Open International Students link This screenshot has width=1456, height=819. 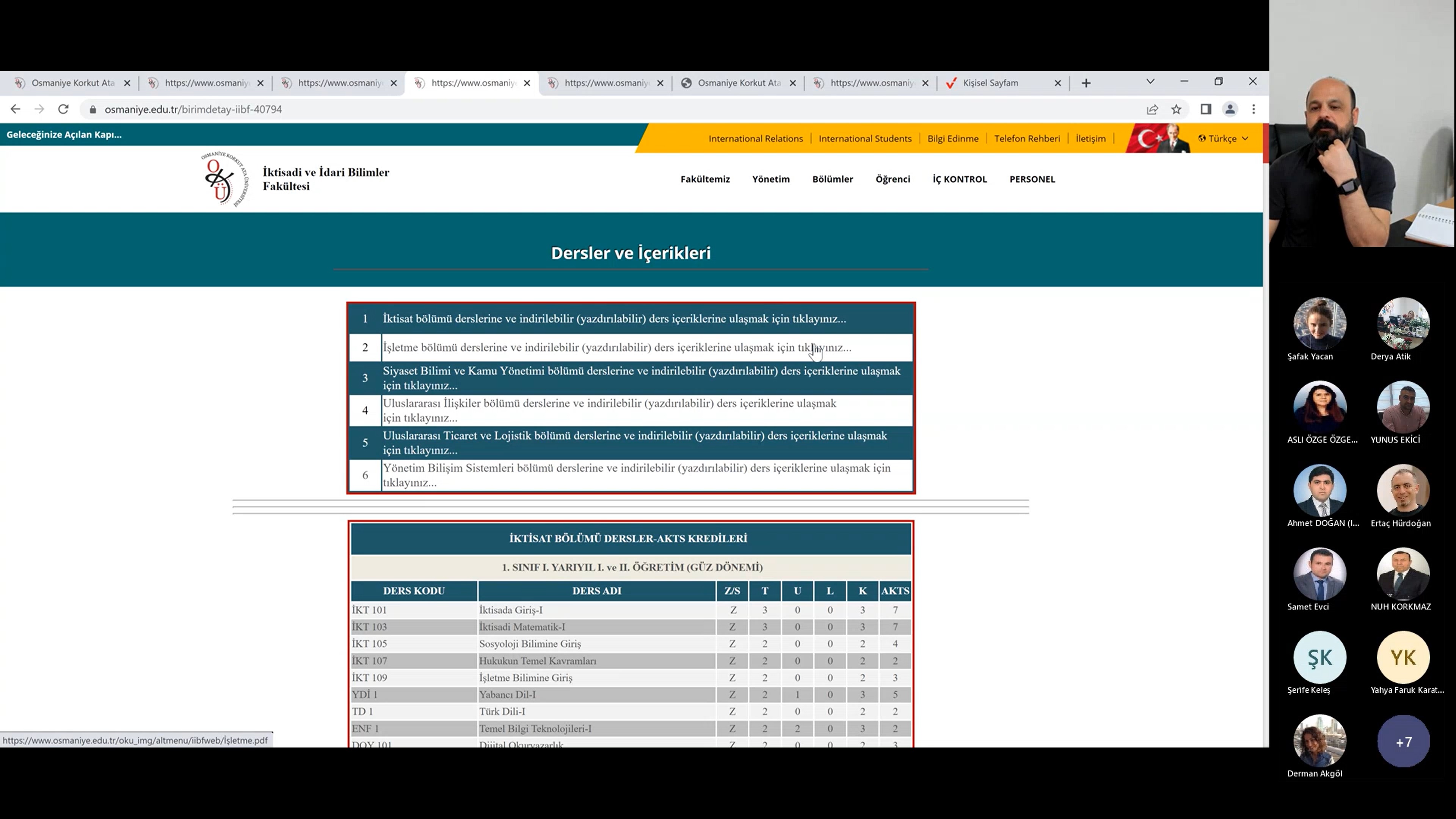coord(865,138)
